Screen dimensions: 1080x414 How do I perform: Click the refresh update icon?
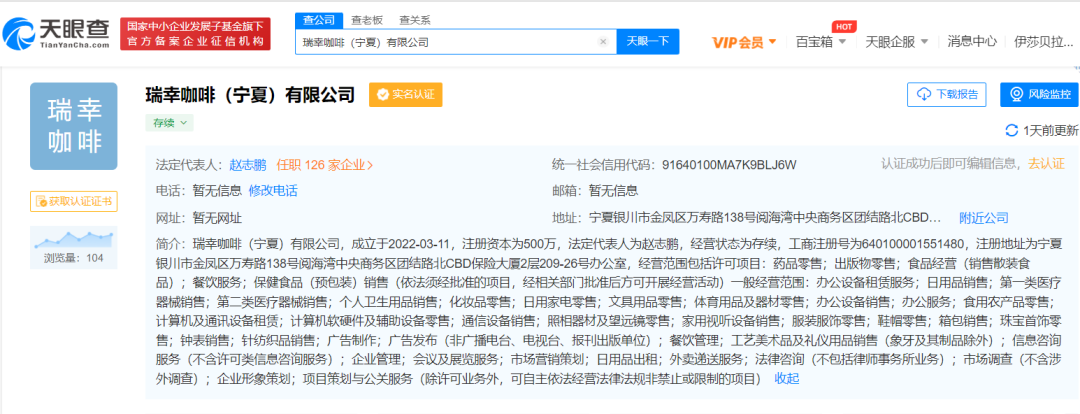pos(1012,130)
